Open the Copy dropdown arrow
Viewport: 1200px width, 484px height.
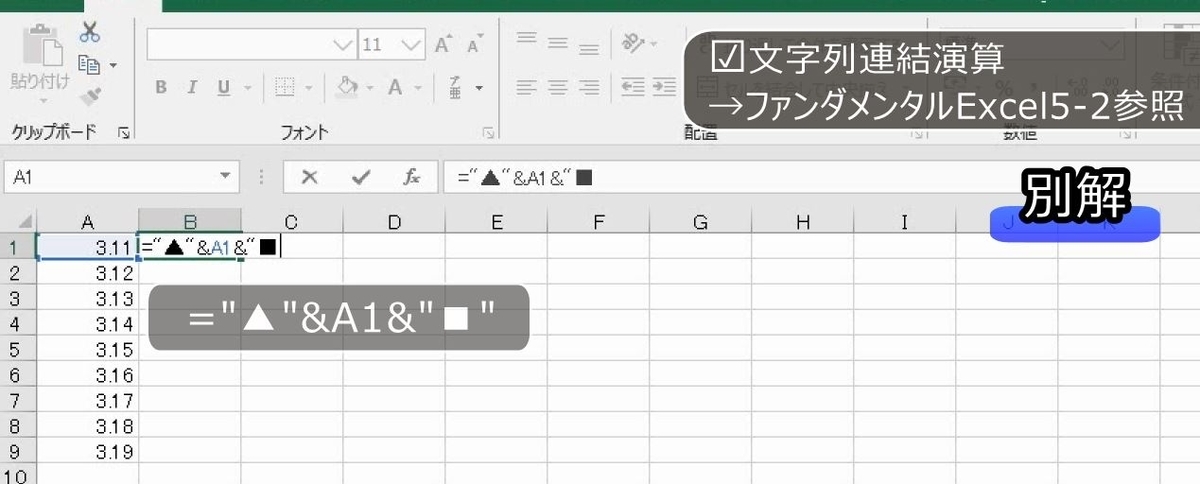point(113,66)
